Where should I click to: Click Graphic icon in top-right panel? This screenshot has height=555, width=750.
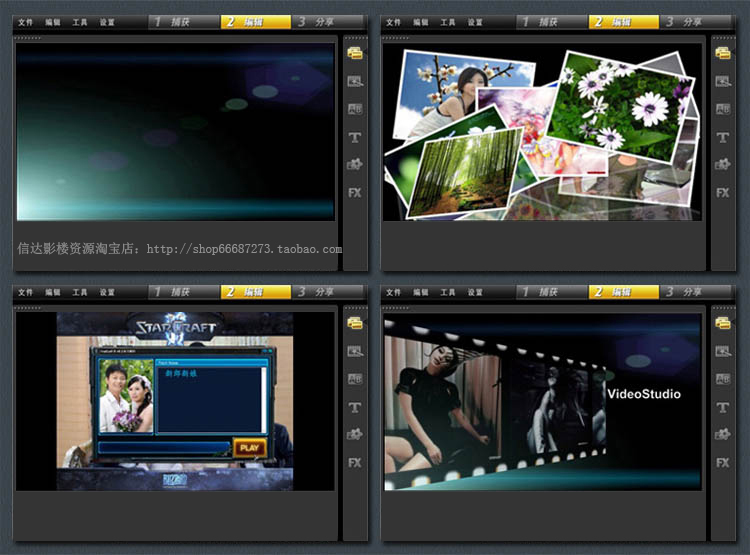(722, 164)
